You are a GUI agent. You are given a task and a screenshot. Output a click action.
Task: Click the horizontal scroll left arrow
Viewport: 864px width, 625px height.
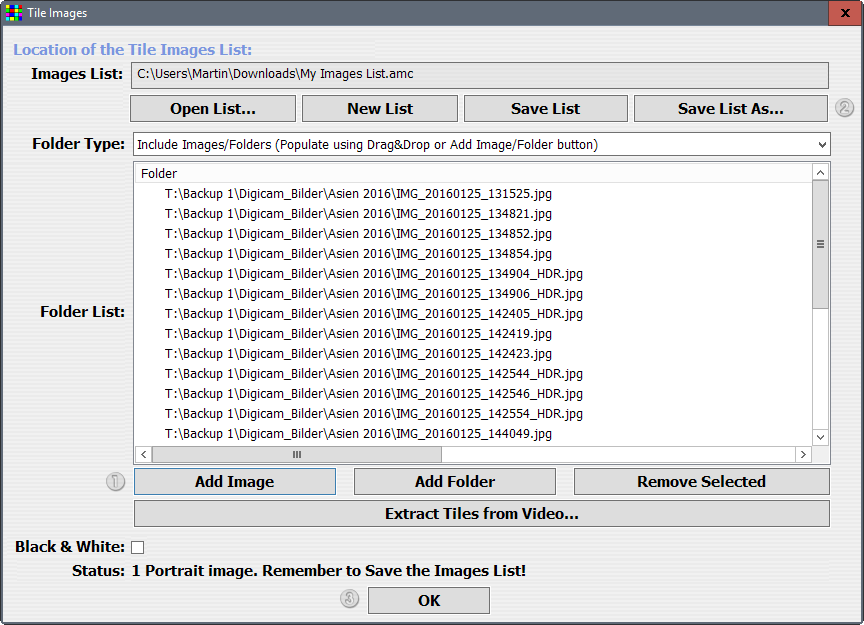point(144,454)
